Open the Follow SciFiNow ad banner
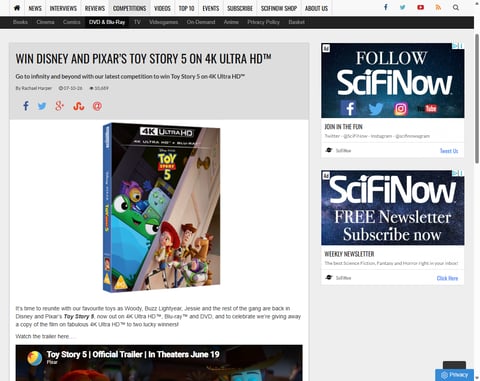This screenshot has width=480, height=381. (393, 80)
